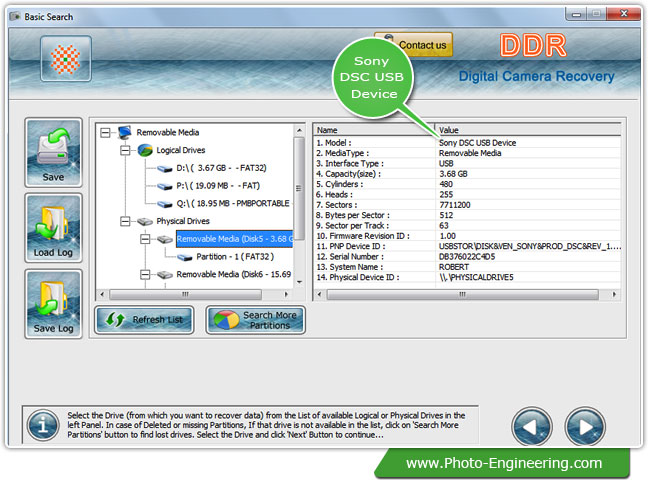Click the tree panel horizontal scrollbar thumb
The width and height of the screenshot is (648, 480).
coord(185,294)
